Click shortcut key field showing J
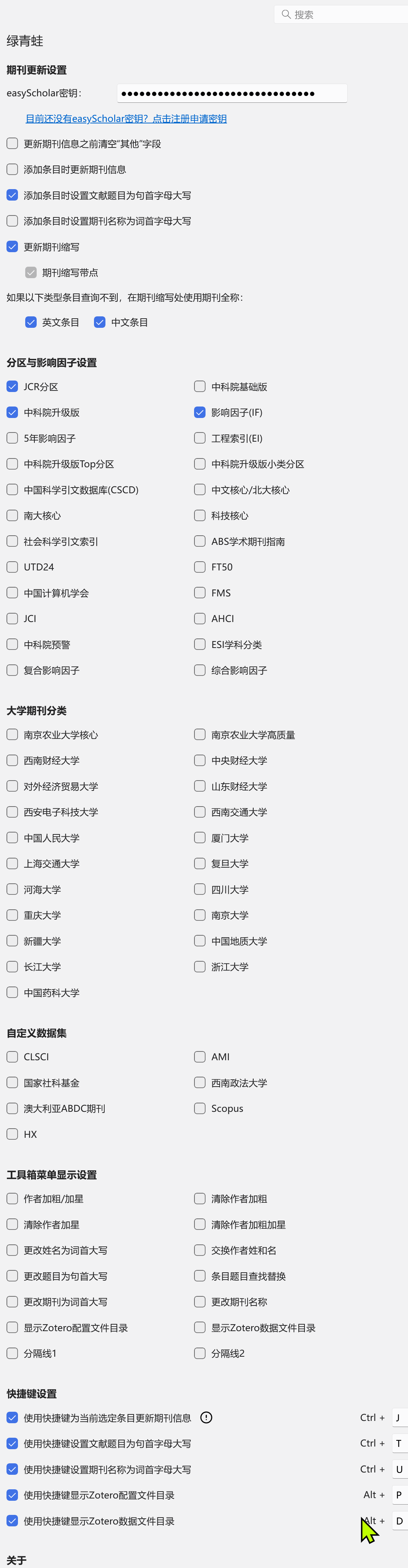 coord(399,1417)
